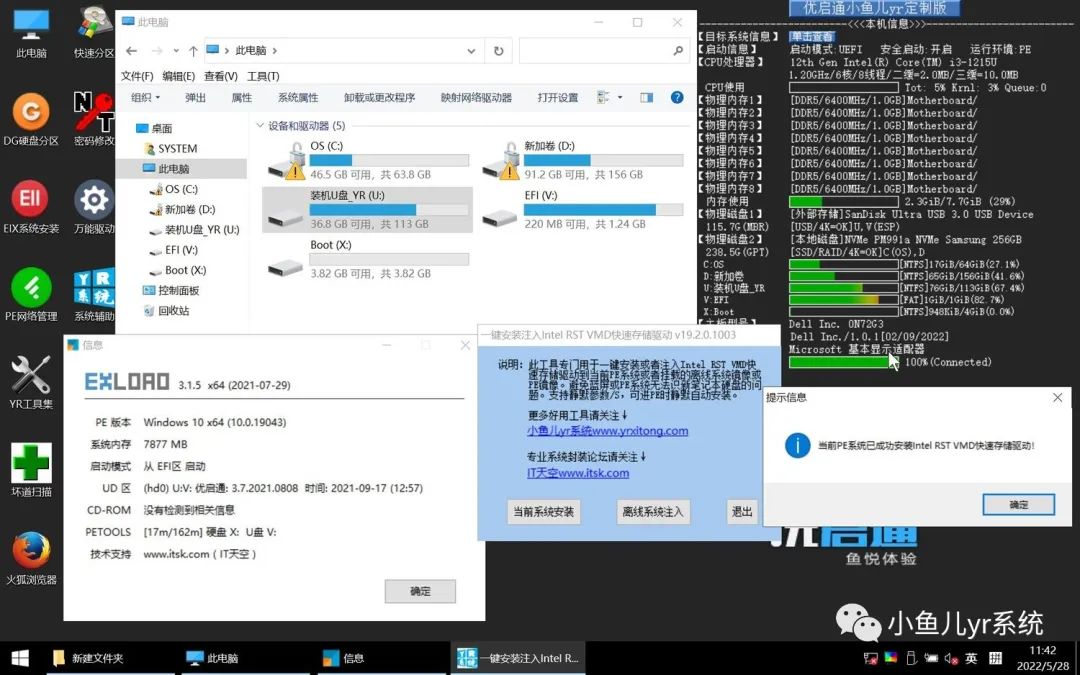
Task: Select 此电脑 in navigation tree
Action: pos(173,169)
